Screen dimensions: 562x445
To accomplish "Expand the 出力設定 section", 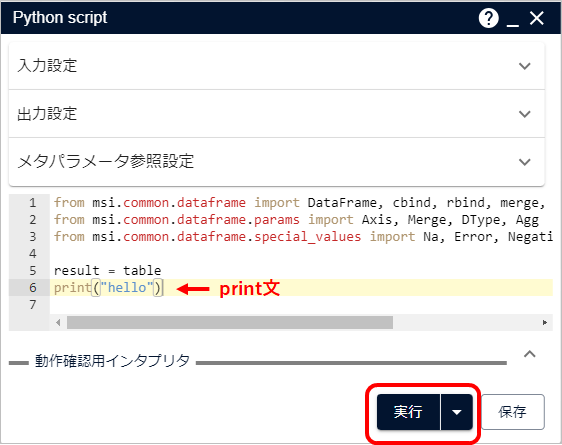I will coord(277,114).
